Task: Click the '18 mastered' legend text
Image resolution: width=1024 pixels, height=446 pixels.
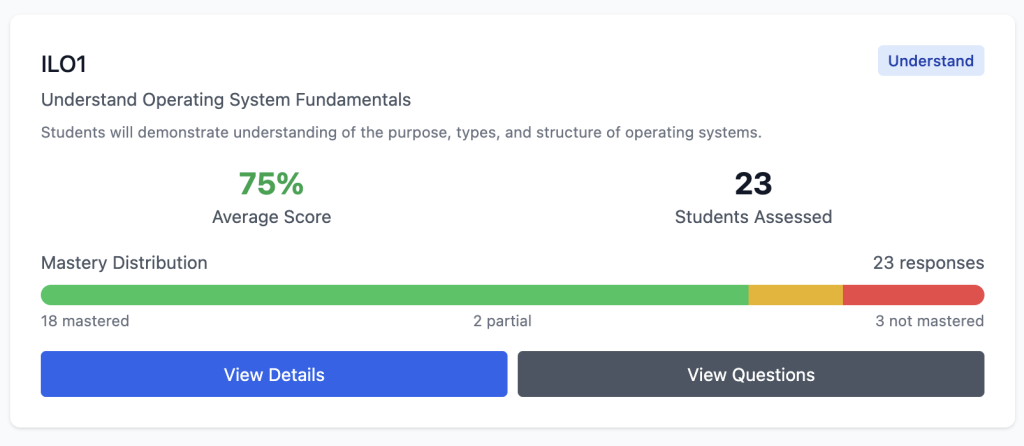Action: click(85, 321)
